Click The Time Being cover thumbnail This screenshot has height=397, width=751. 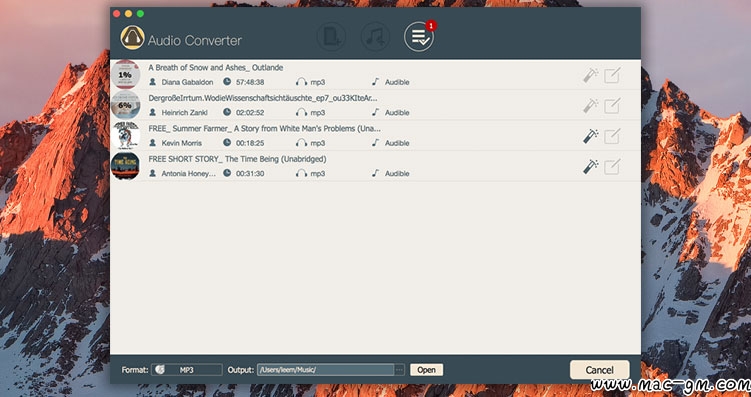pyautogui.click(x=125, y=166)
